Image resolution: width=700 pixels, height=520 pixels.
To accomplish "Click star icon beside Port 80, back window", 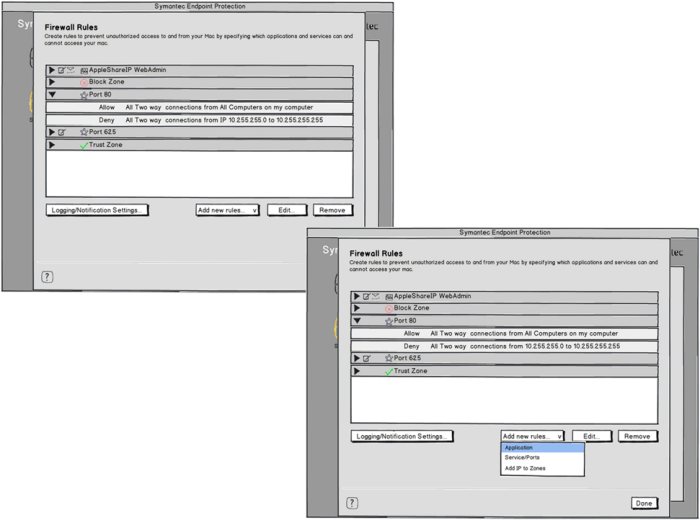I will click(84, 95).
